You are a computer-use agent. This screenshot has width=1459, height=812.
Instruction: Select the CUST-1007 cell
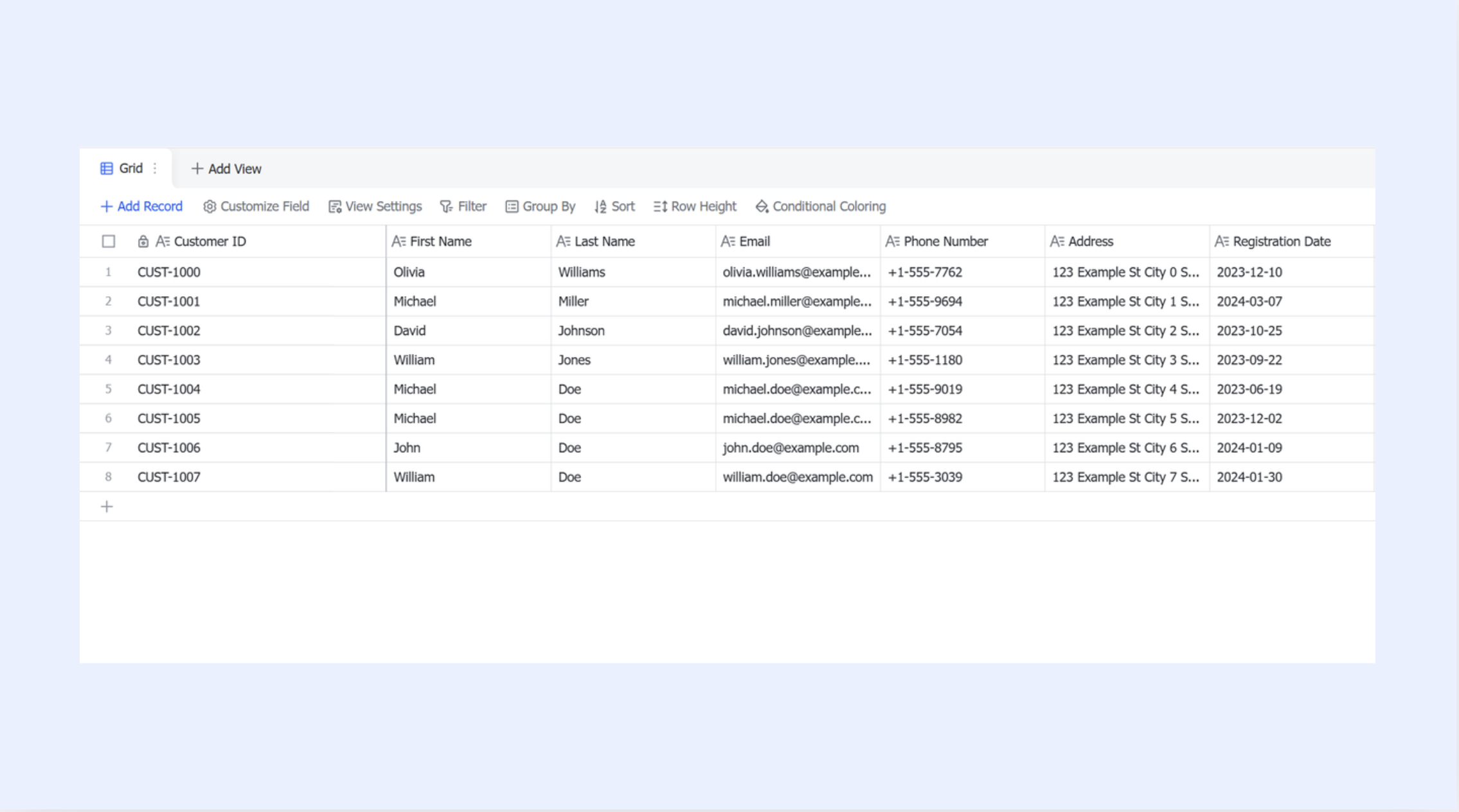tap(257, 477)
